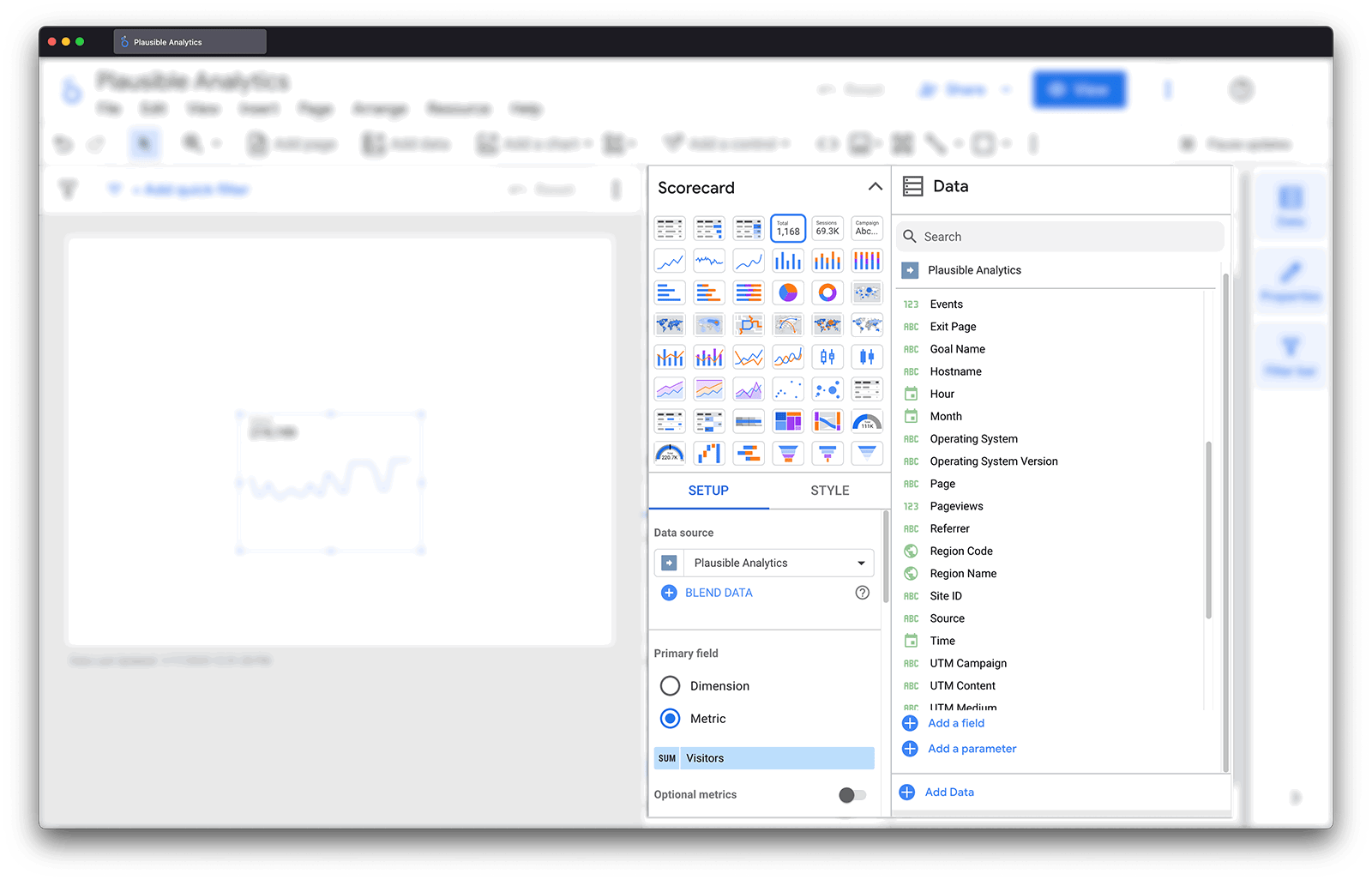1372x880 pixels.
Task: Choose the donut chart type
Action: point(827,292)
